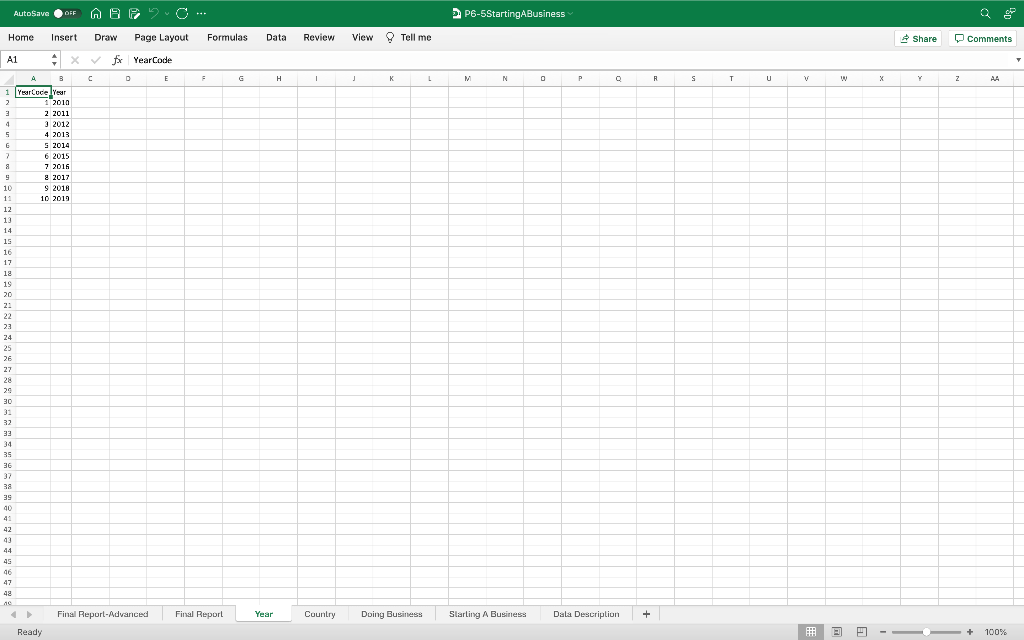Click the Save icon in the title bar

tap(113, 14)
